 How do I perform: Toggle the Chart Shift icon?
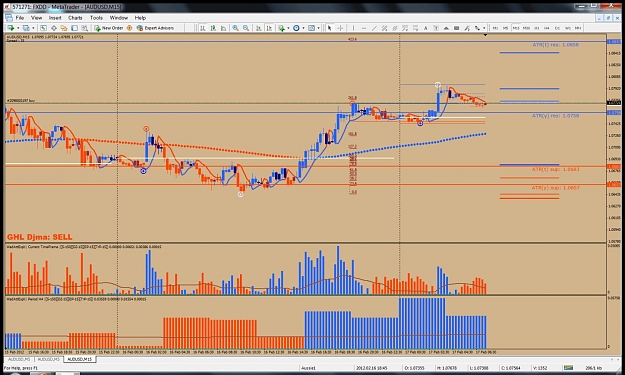[x=269, y=28]
